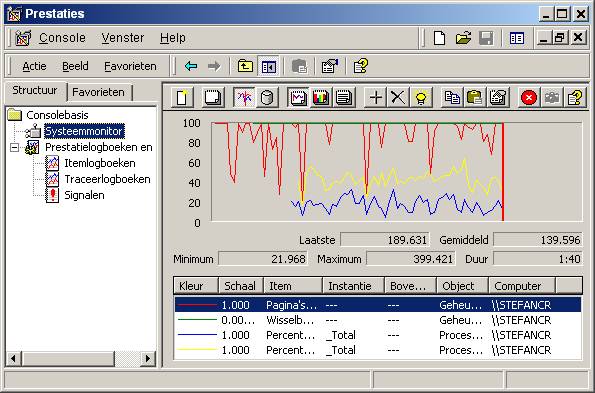This screenshot has height=393, width=595.
Task: Click the Minimum value 21.968
Action: point(263,259)
